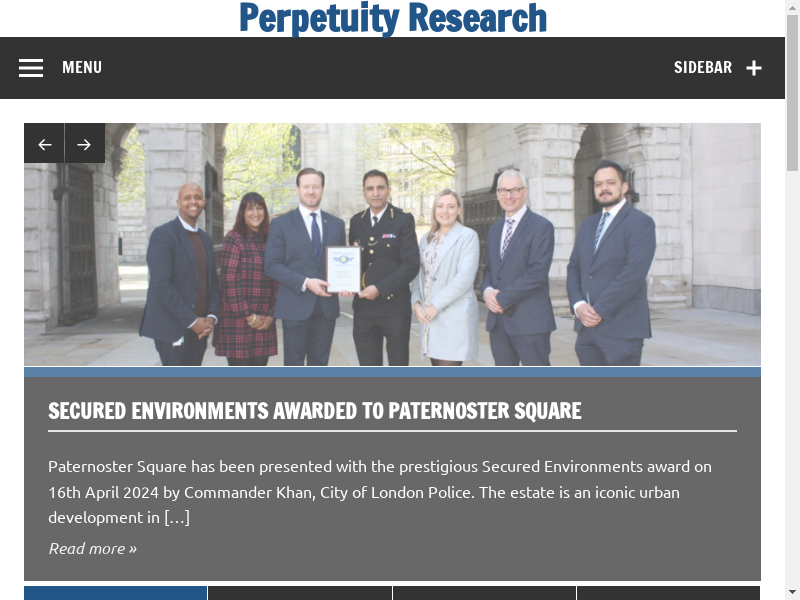800x600 pixels.
Task: Click the plus icon beside Sidebar
Action: point(754,68)
